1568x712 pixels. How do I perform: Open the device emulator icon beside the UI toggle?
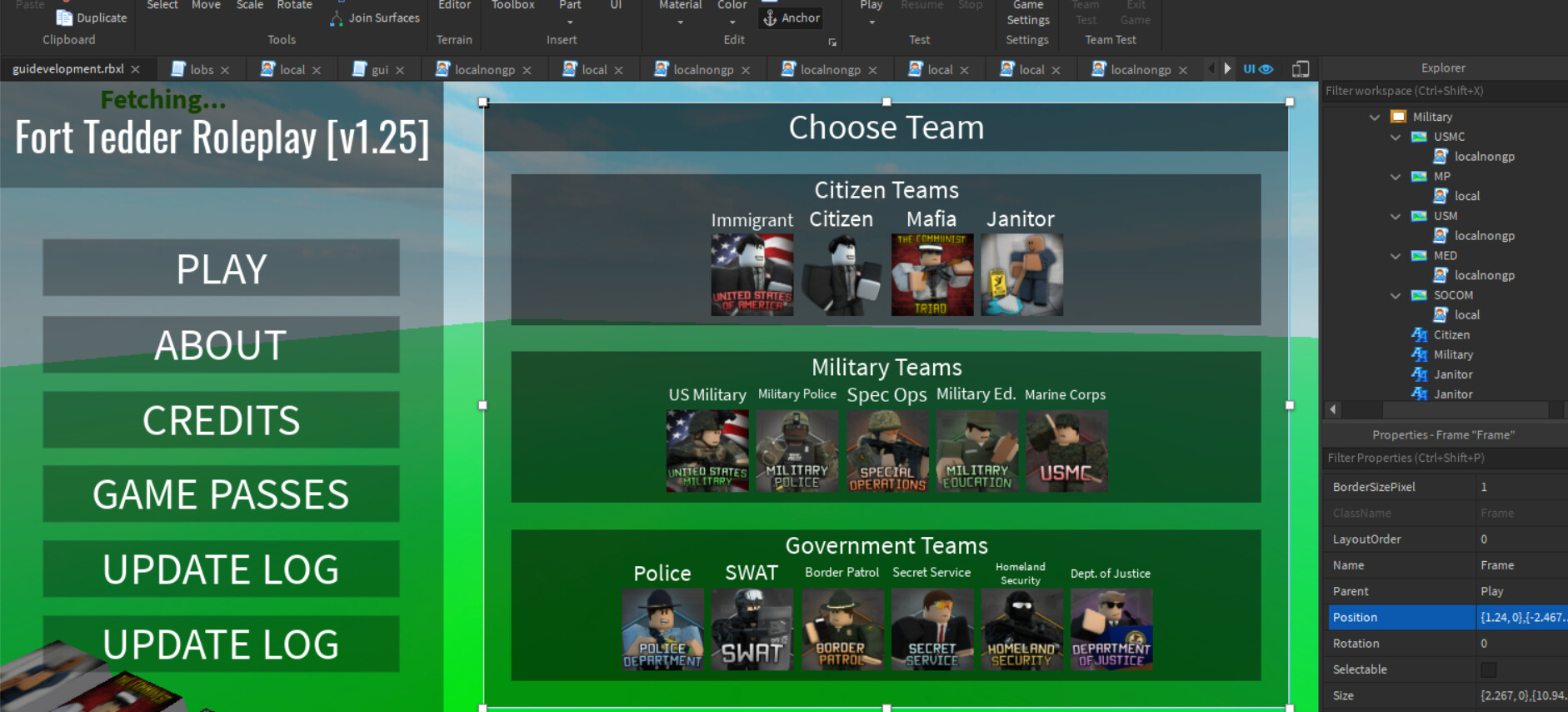point(1300,69)
